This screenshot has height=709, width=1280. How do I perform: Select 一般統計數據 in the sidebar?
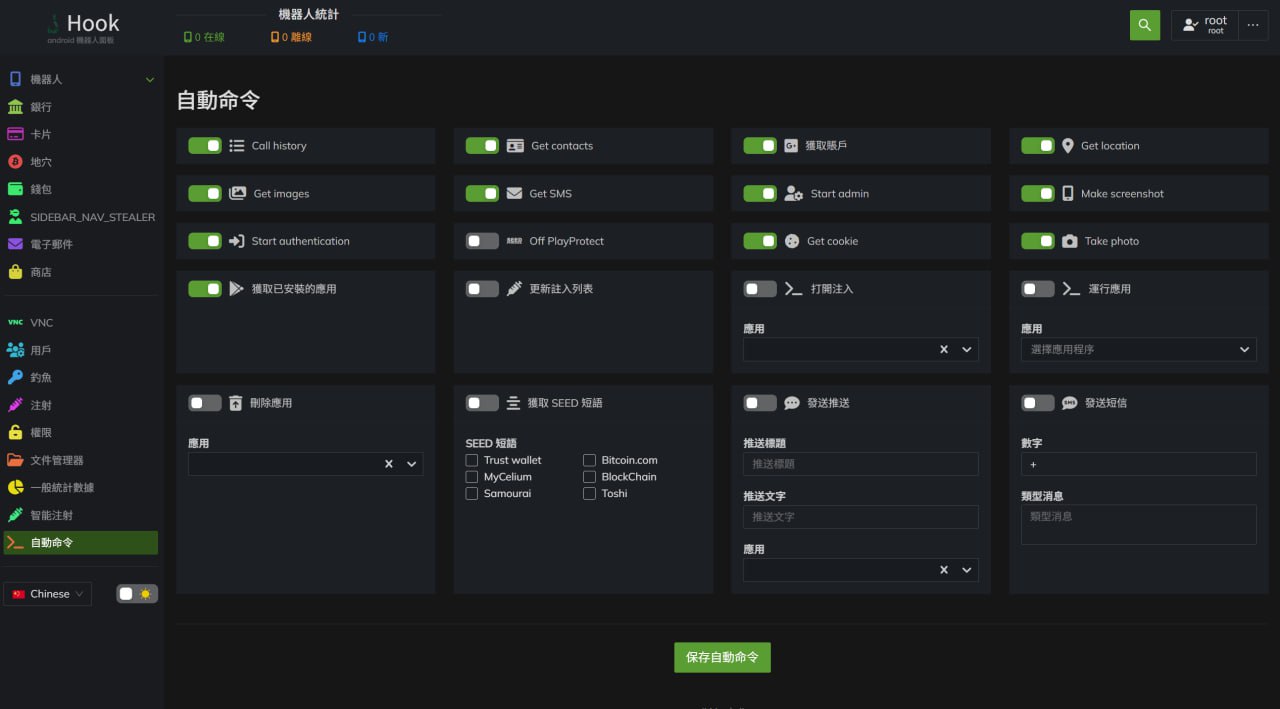pyautogui.click(x=62, y=488)
